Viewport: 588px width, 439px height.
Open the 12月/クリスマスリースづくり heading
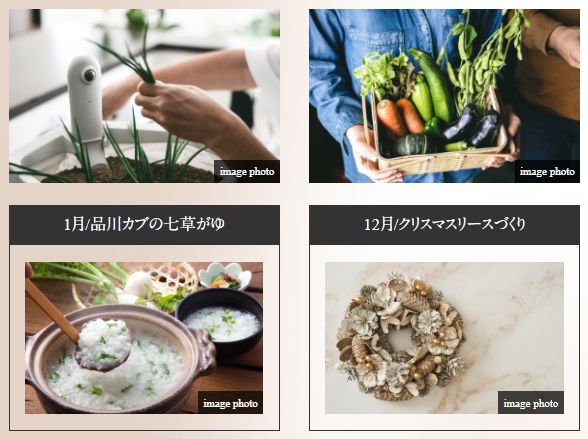(x=444, y=225)
